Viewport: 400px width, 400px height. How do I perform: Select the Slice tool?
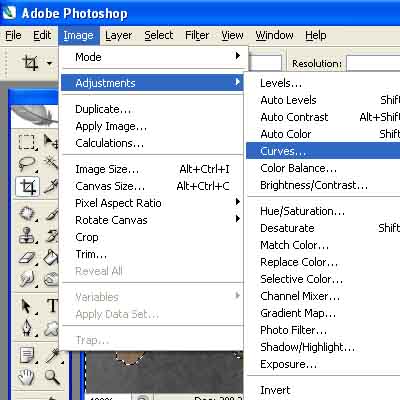point(51,187)
